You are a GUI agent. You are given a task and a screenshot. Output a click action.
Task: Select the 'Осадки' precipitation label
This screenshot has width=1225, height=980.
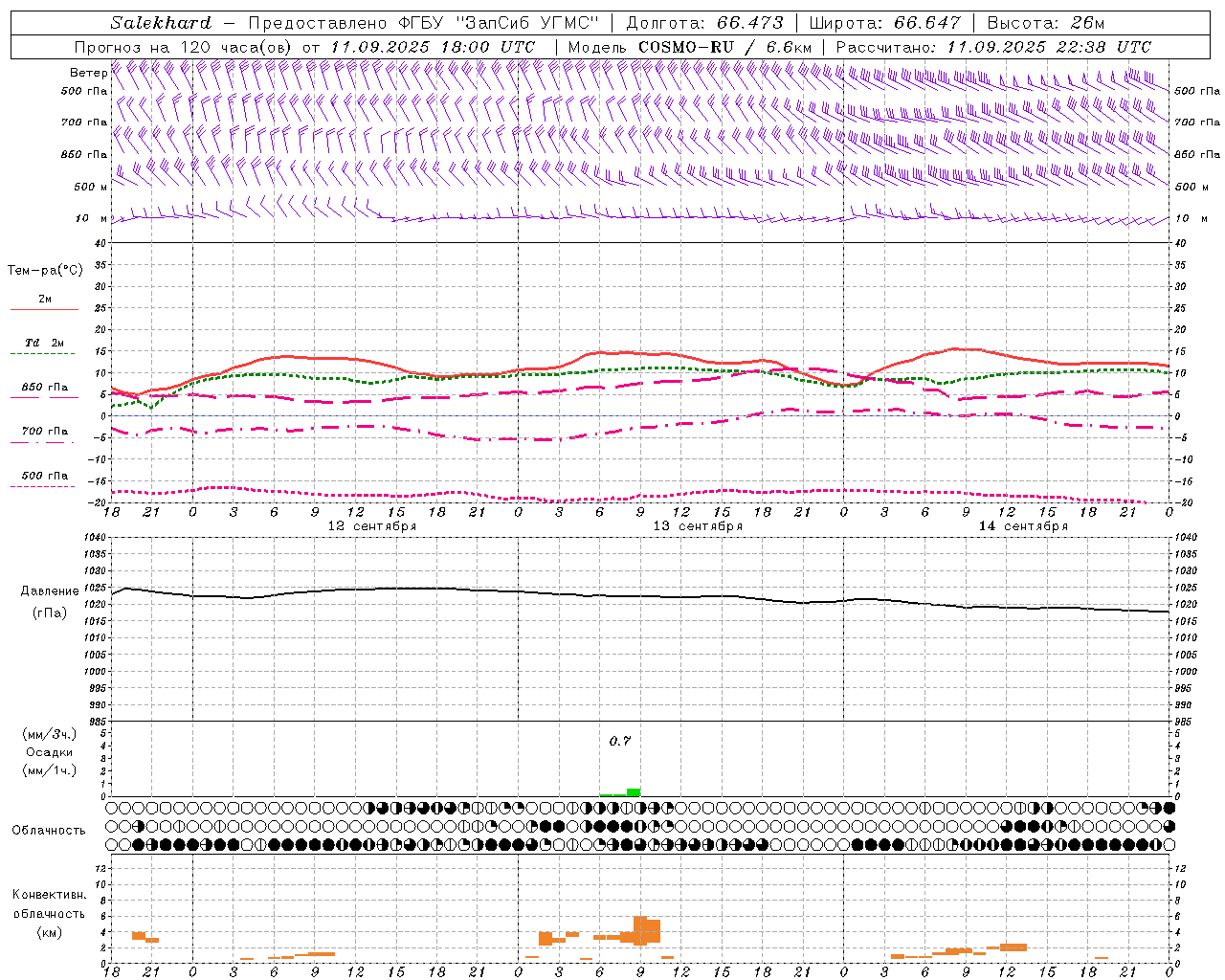[x=49, y=752]
